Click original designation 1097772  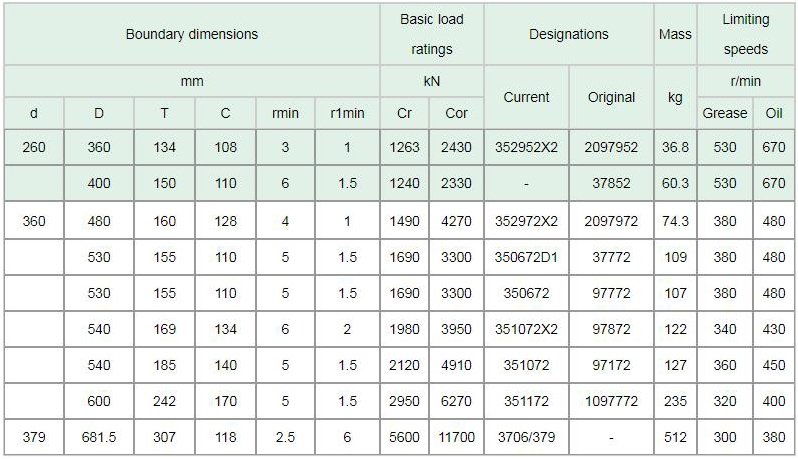611,401
